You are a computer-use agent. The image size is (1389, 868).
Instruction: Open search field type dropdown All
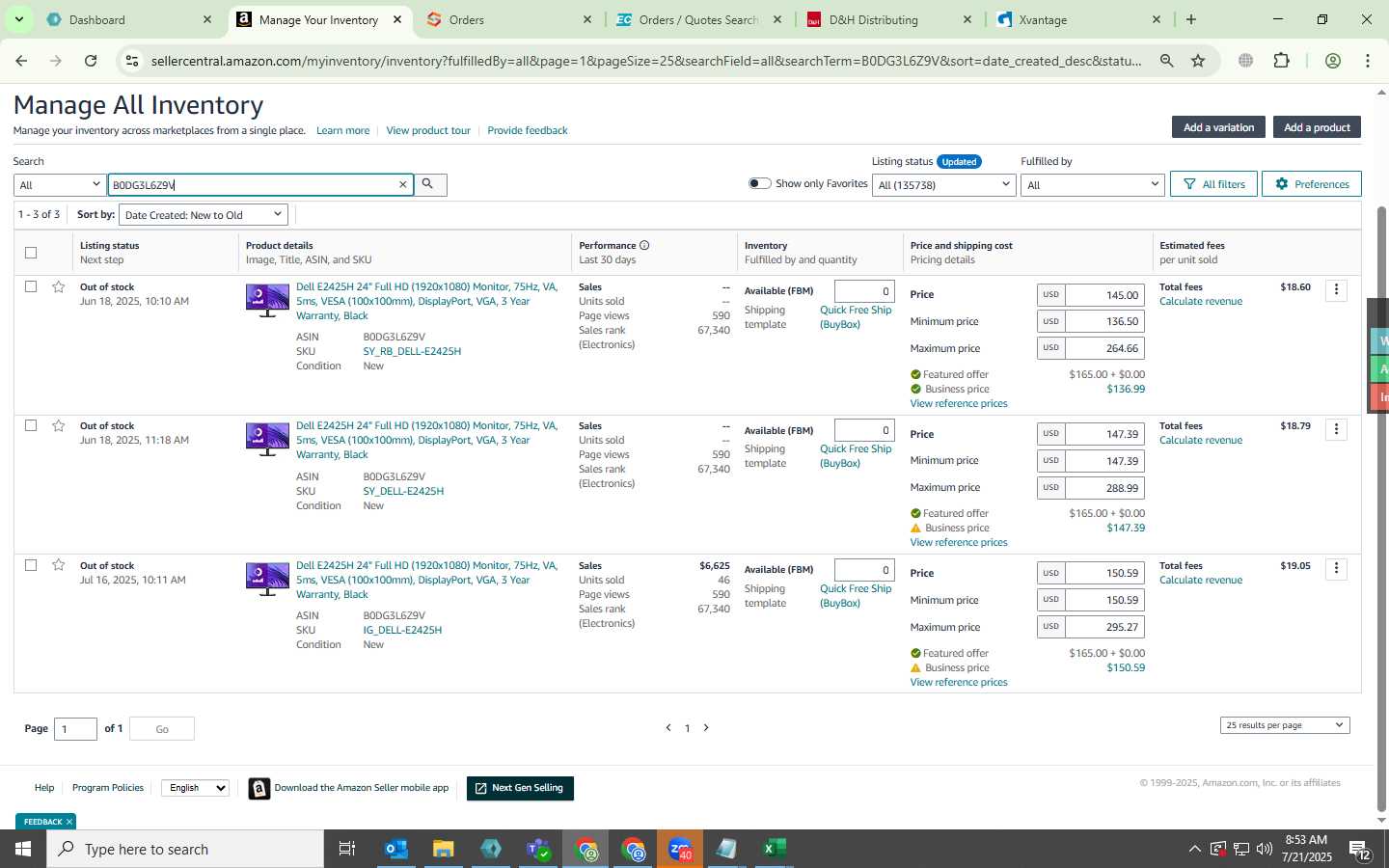(x=59, y=184)
